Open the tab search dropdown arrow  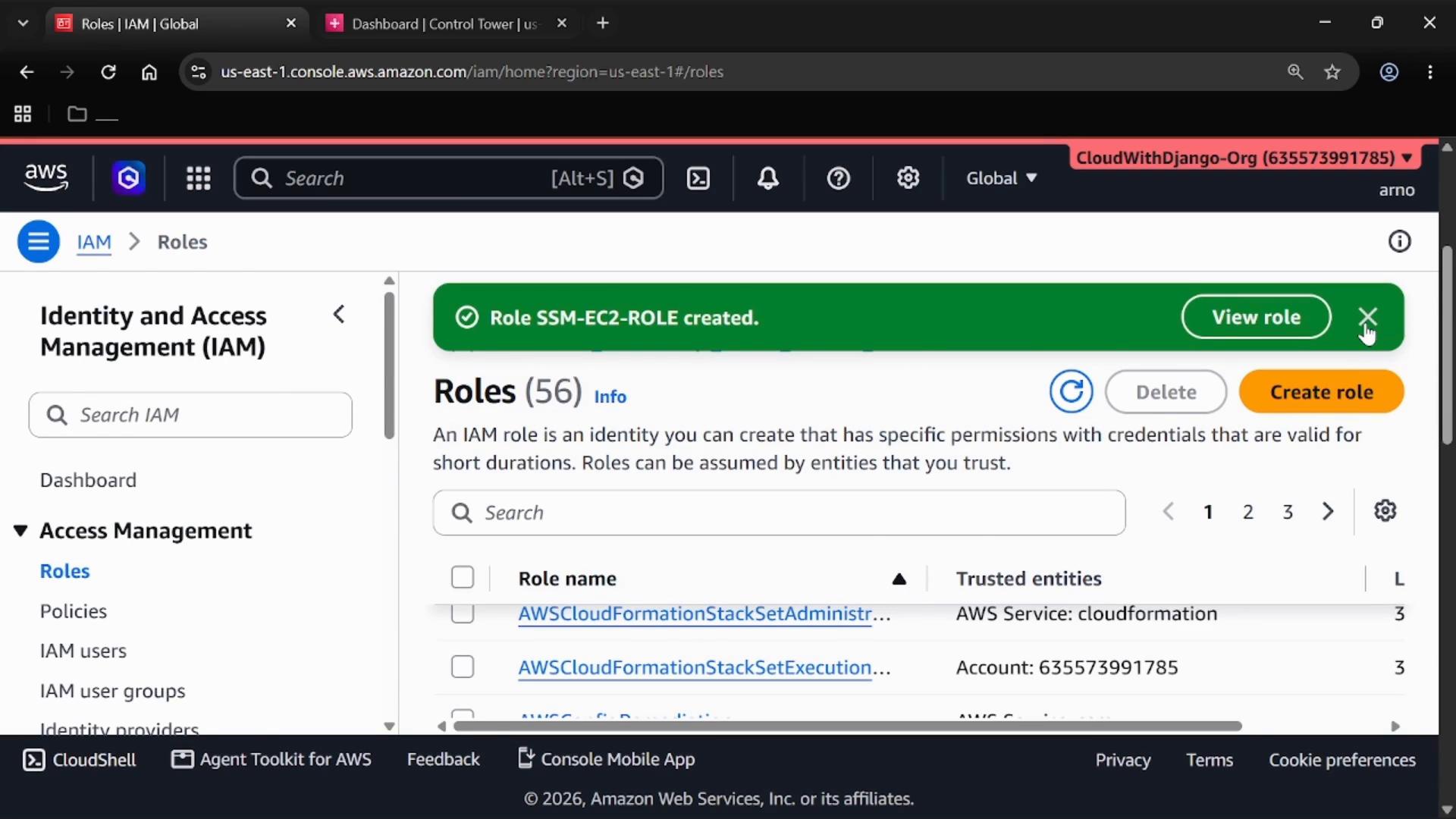tap(24, 24)
